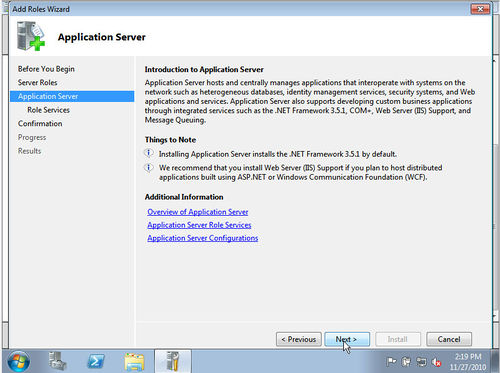
Task: Proceed with the Next button
Action: click(347, 339)
